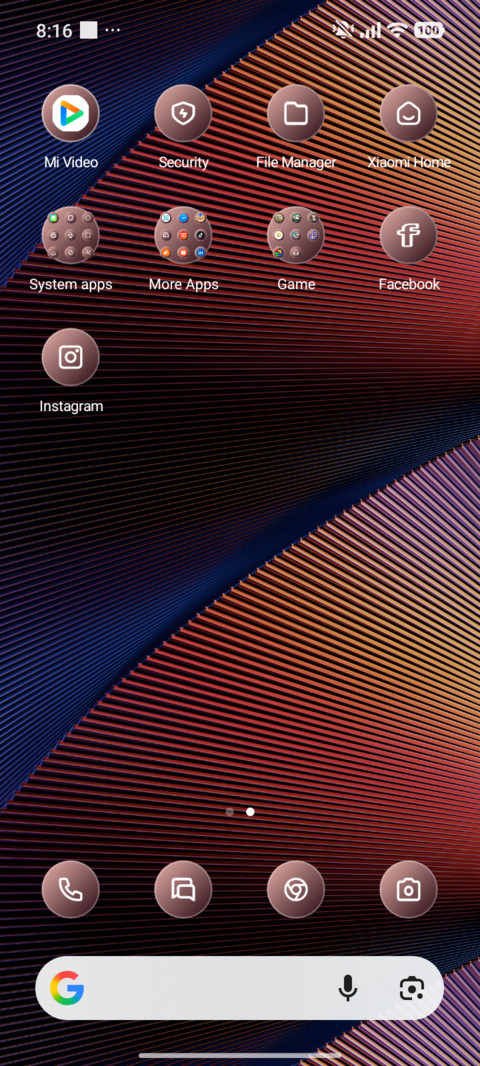Tap the "Facebook" label
This screenshot has height=1066, width=480.
[409, 284]
